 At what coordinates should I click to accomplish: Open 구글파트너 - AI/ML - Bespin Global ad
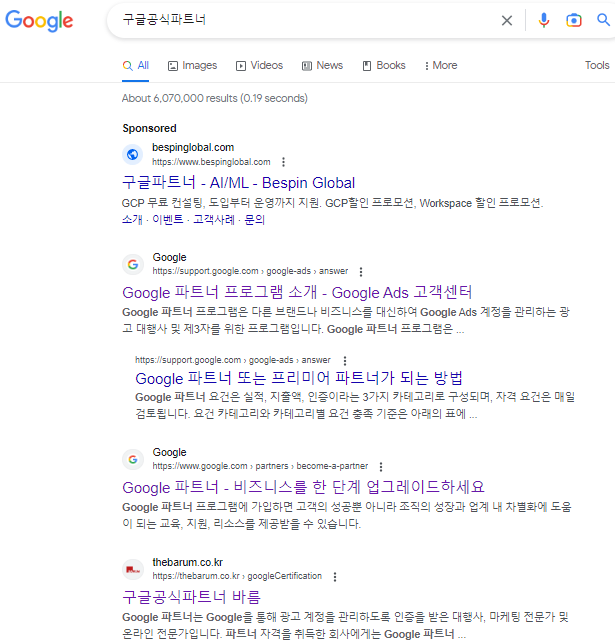tap(238, 183)
